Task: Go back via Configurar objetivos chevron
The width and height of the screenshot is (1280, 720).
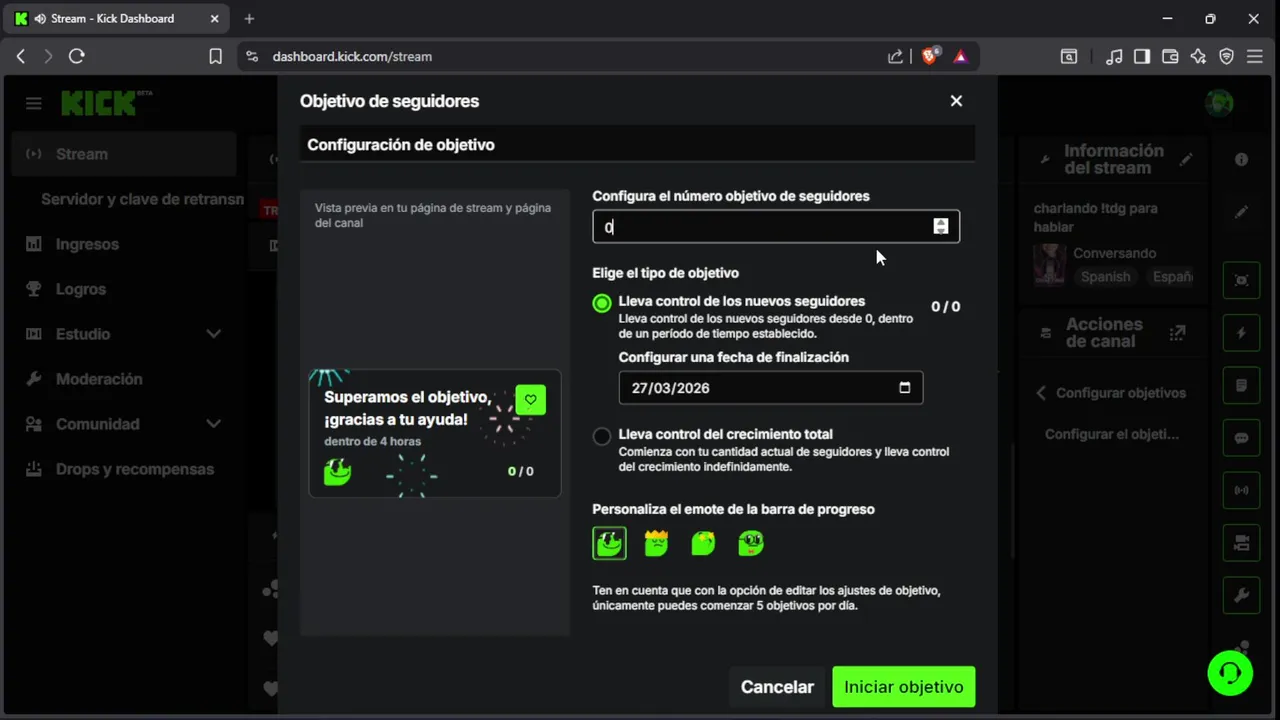Action: (1041, 393)
